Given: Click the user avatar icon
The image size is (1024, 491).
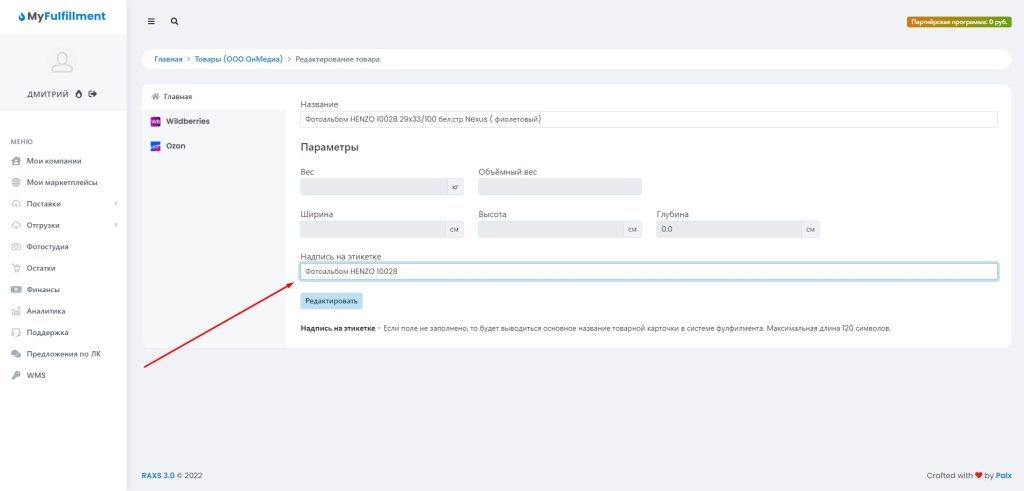Looking at the screenshot, I should pos(62,62).
